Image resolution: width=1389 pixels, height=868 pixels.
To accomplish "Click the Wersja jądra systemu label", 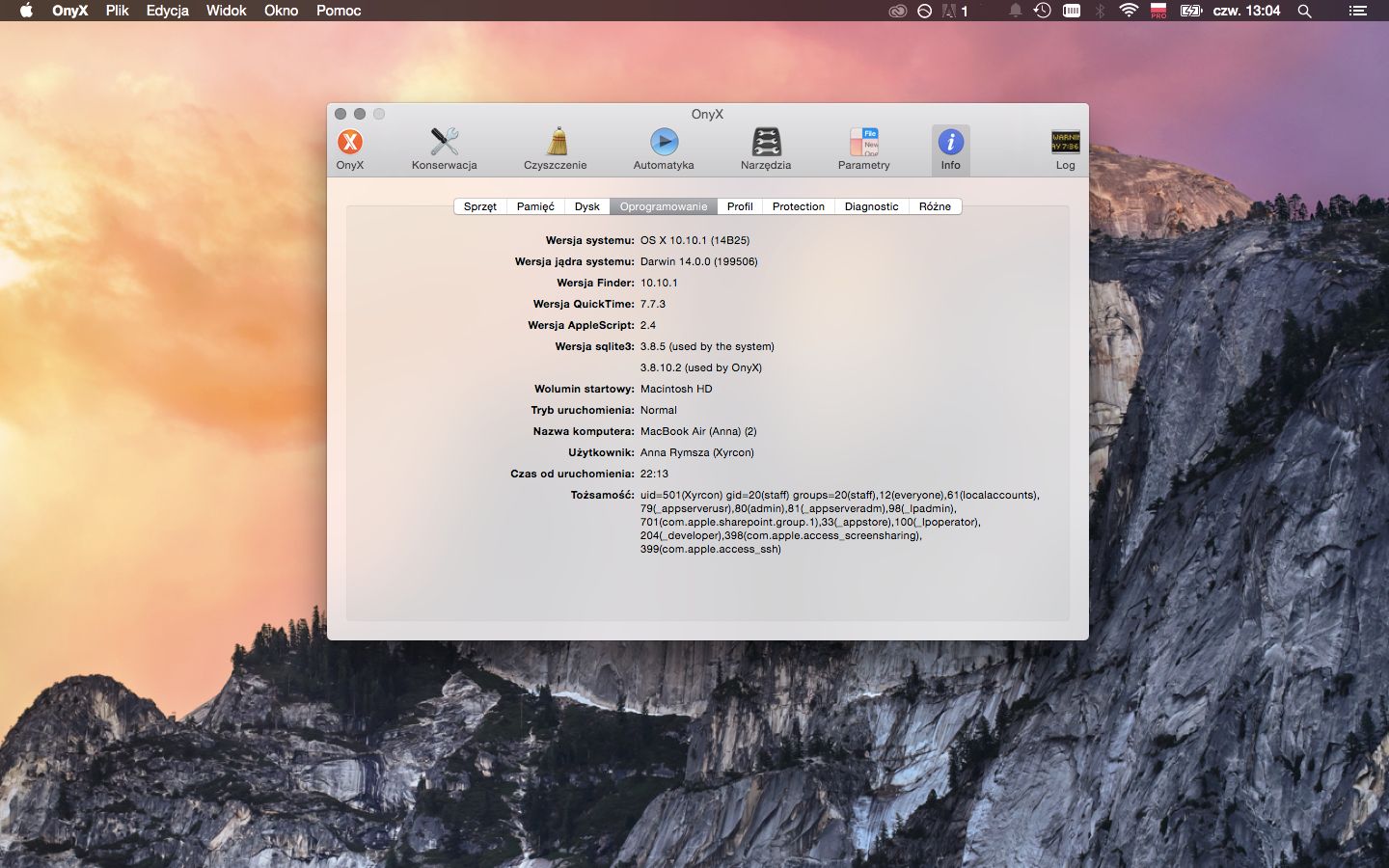I will (x=575, y=261).
